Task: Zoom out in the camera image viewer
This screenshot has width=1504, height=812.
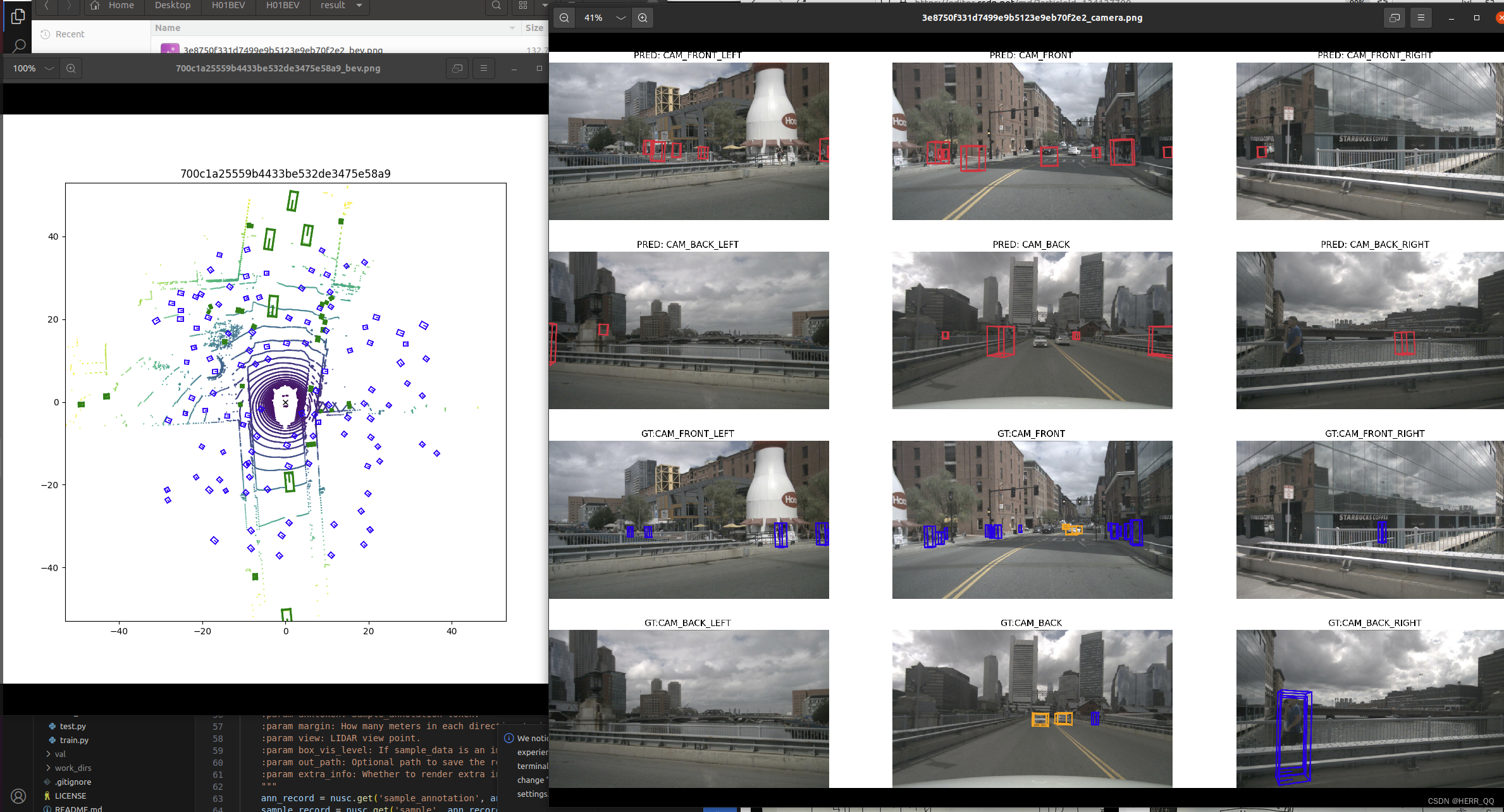Action: [564, 18]
